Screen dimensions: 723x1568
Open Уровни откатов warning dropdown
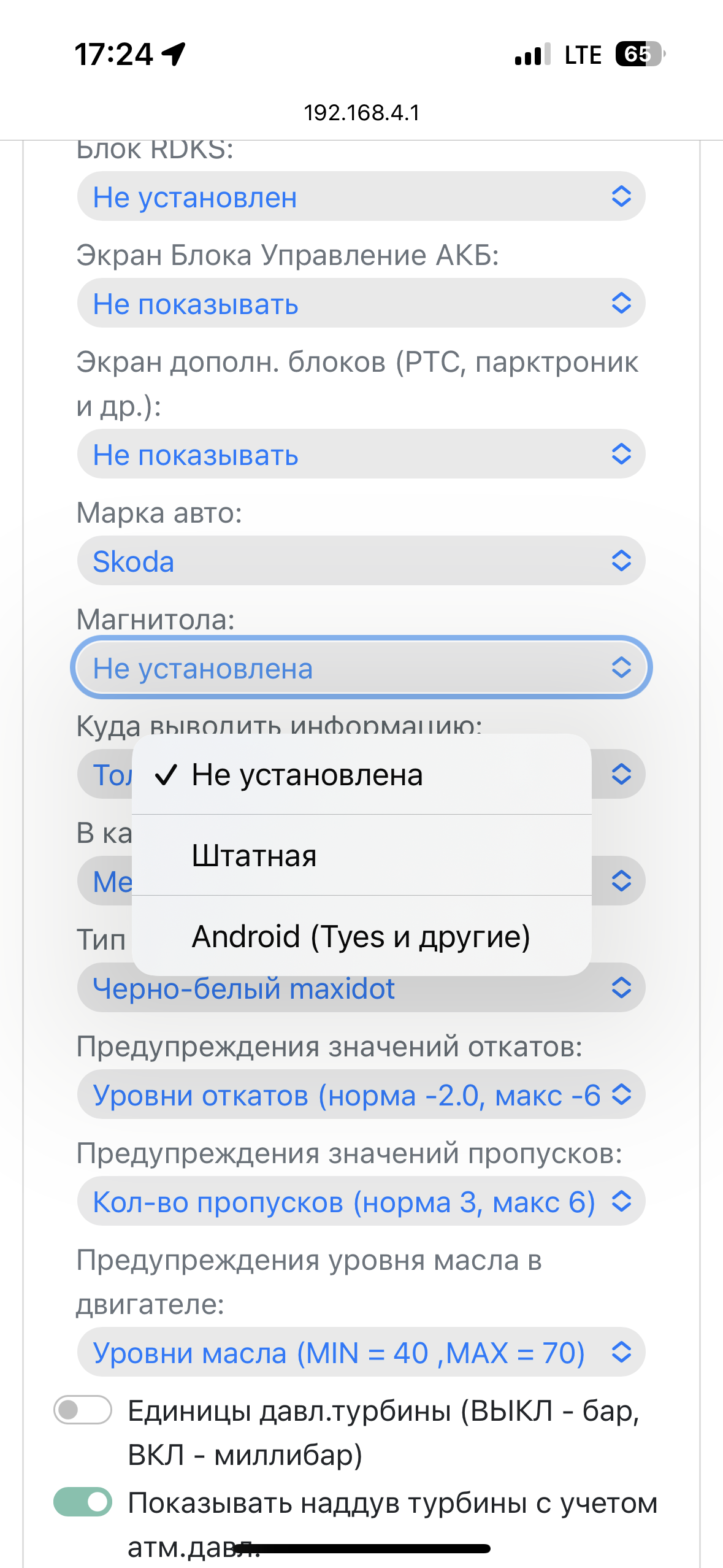tap(361, 1094)
